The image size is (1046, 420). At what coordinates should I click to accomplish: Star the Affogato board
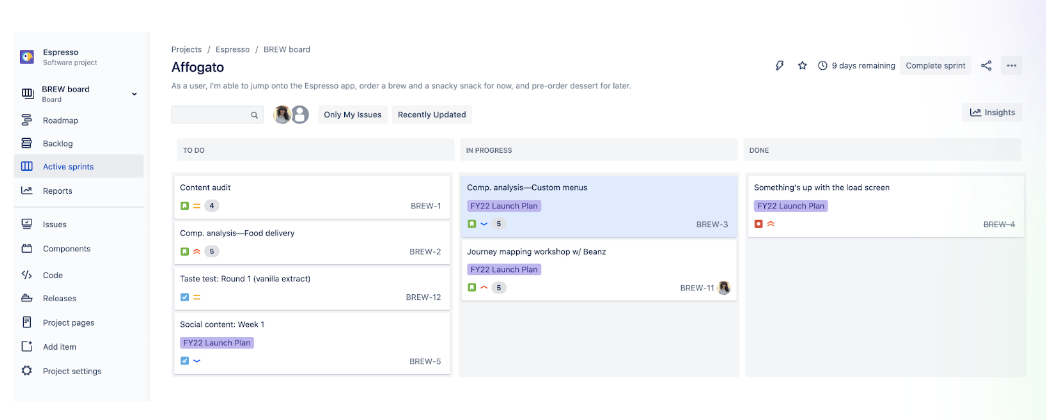802,66
